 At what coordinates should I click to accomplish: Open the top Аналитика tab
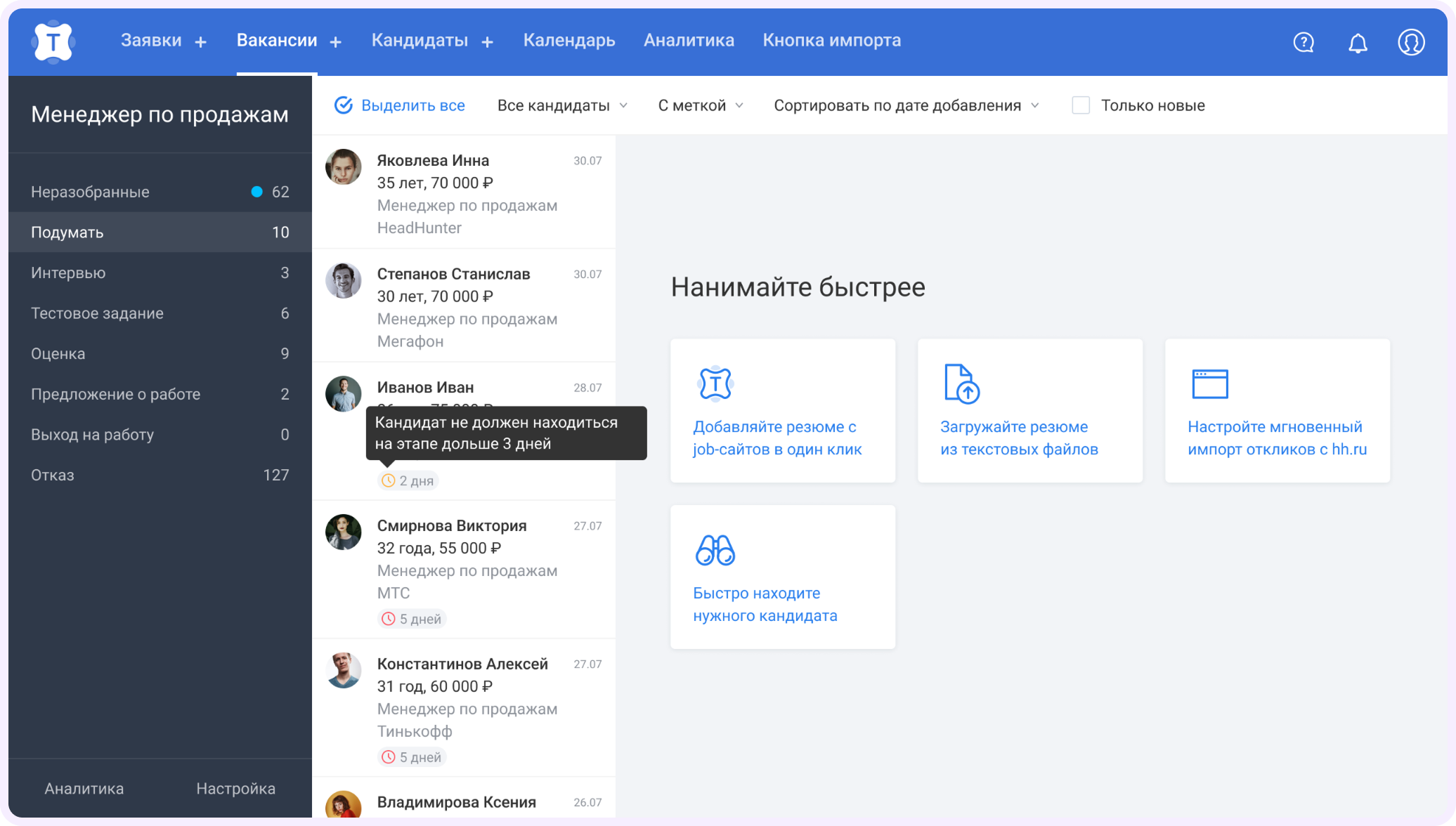pyautogui.click(x=689, y=41)
